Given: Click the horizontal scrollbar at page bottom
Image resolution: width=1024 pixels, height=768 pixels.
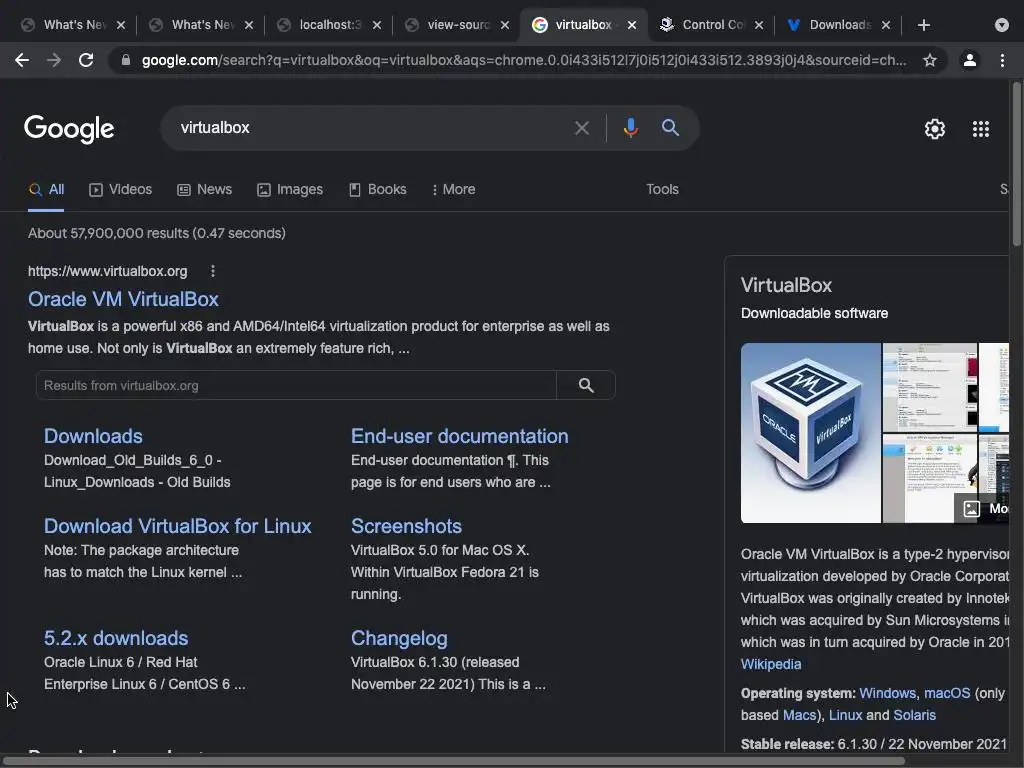Looking at the screenshot, I should [450, 761].
